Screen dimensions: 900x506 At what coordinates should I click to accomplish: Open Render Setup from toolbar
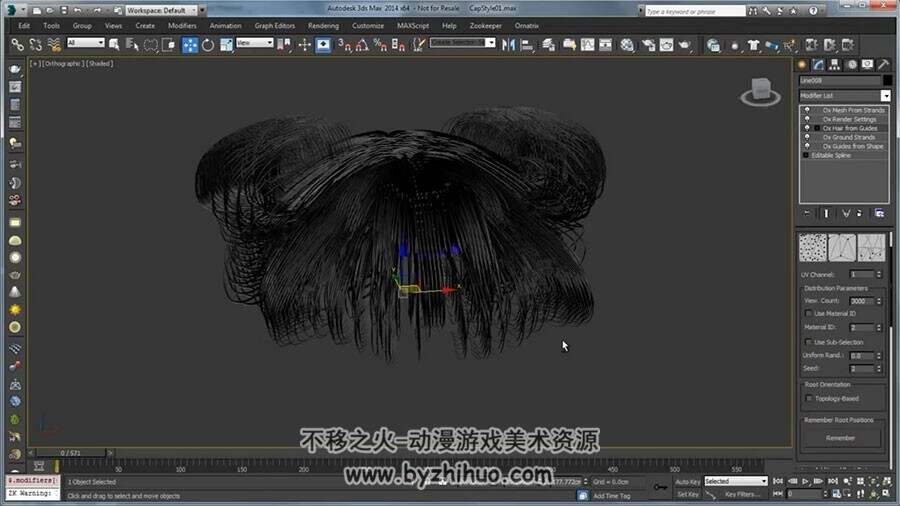(648, 45)
